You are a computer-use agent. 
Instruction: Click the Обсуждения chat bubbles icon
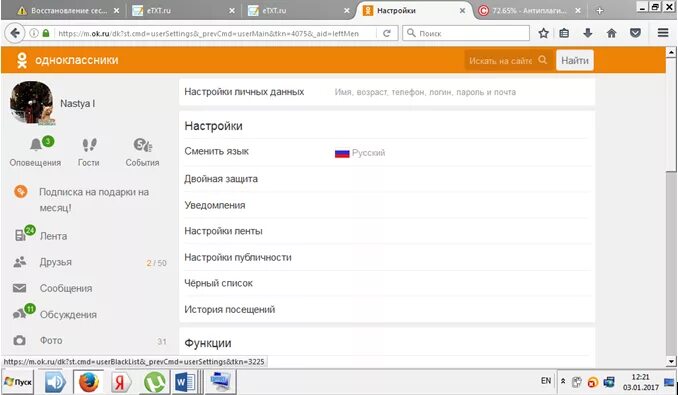pos(19,314)
